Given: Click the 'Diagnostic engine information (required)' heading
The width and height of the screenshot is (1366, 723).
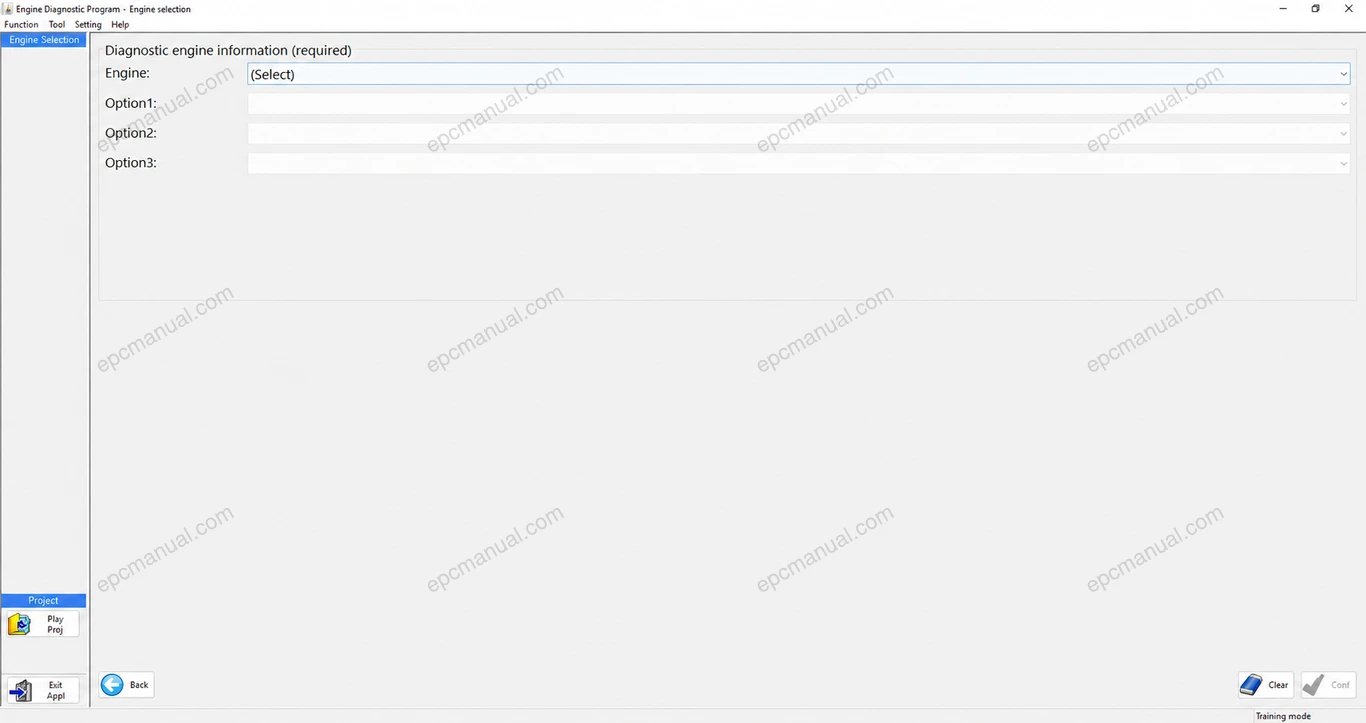Looking at the screenshot, I should coord(228,50).
